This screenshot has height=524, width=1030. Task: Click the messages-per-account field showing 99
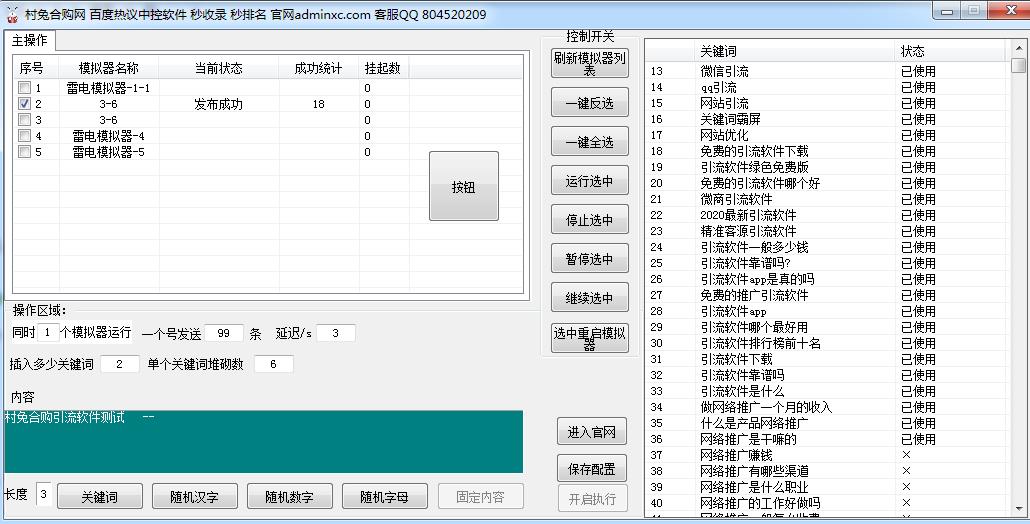point(224,333)
